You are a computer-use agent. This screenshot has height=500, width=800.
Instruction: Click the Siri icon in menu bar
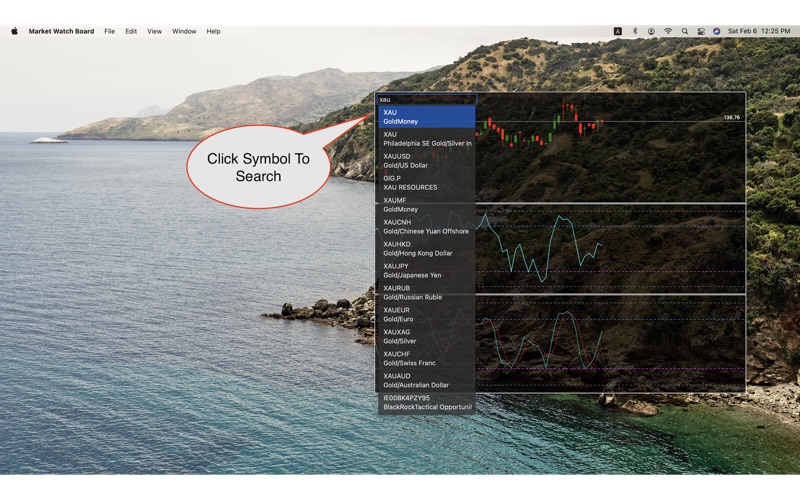coord(716,31)
